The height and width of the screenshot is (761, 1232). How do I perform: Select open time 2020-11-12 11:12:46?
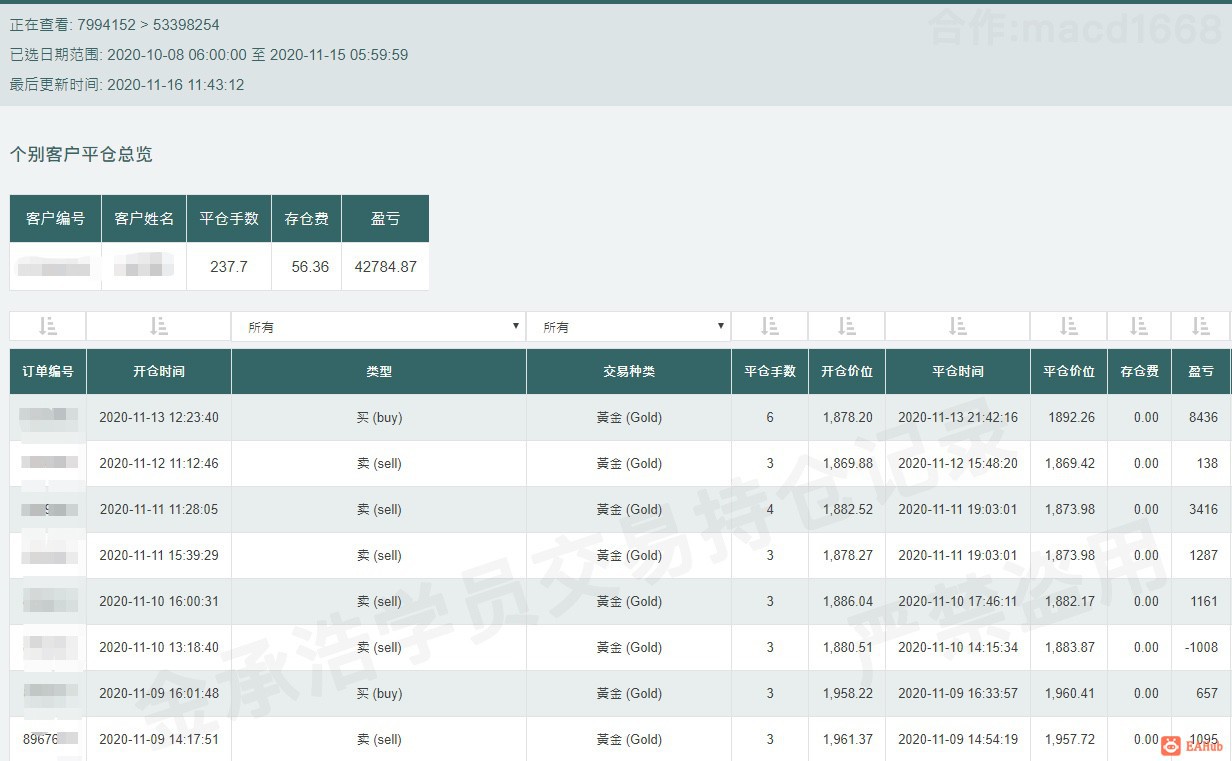tap(159, 463)
